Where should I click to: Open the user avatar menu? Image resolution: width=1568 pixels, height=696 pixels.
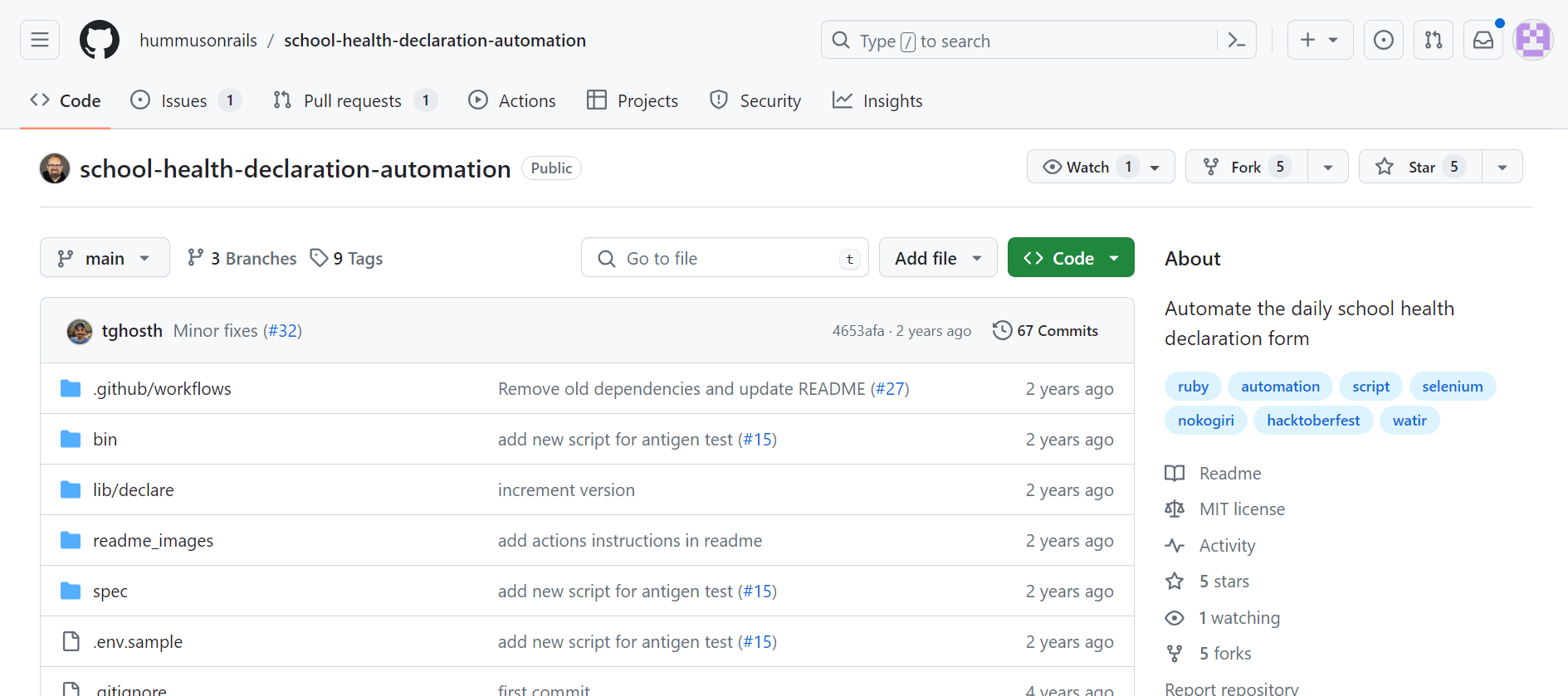click(1532, 40)
